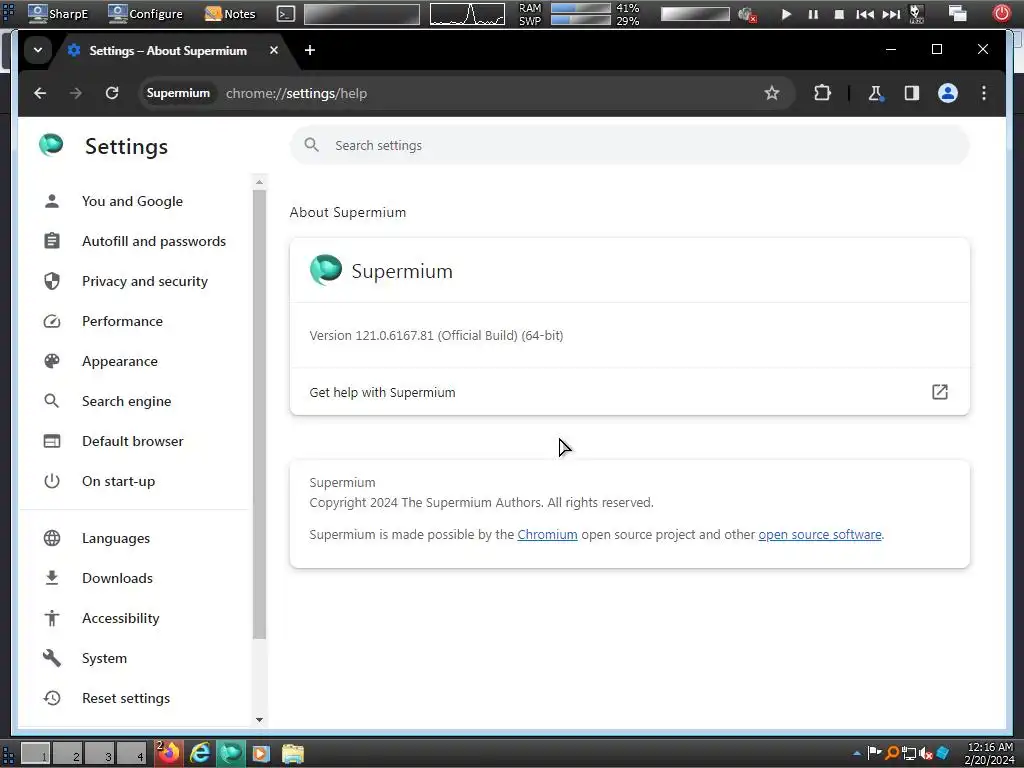
Task: Open Accessibility settings
Action: coord(120,618)
